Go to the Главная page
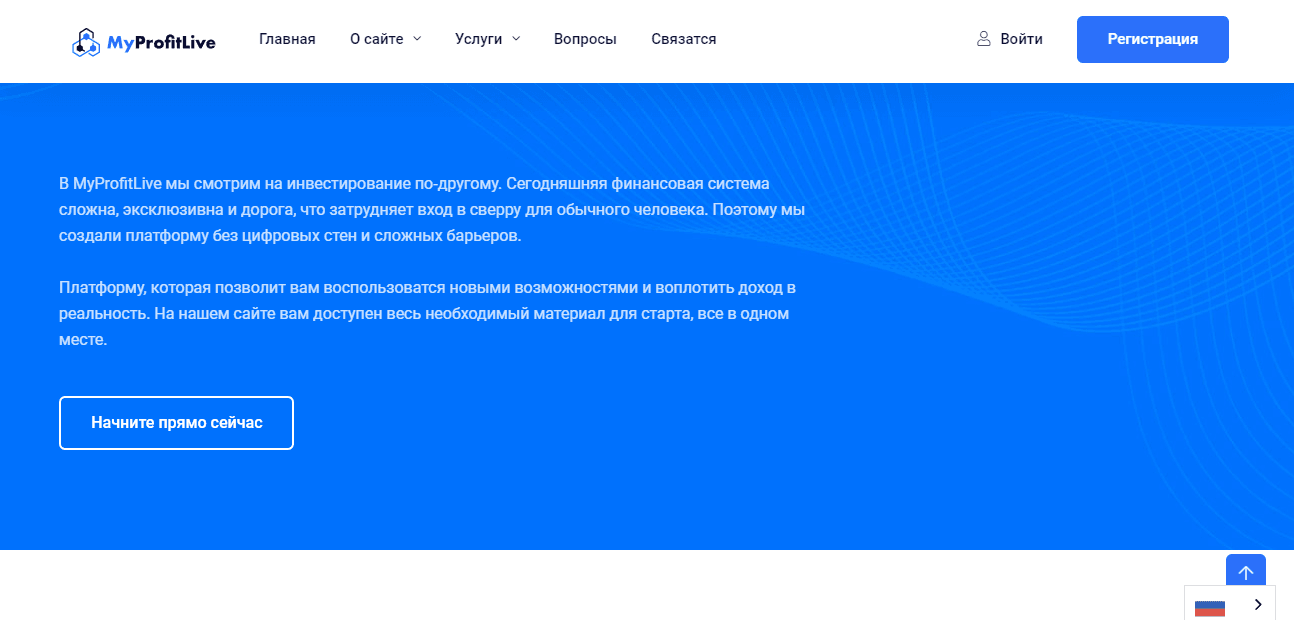Screen dimensions: 1294x620 [287, 39]
